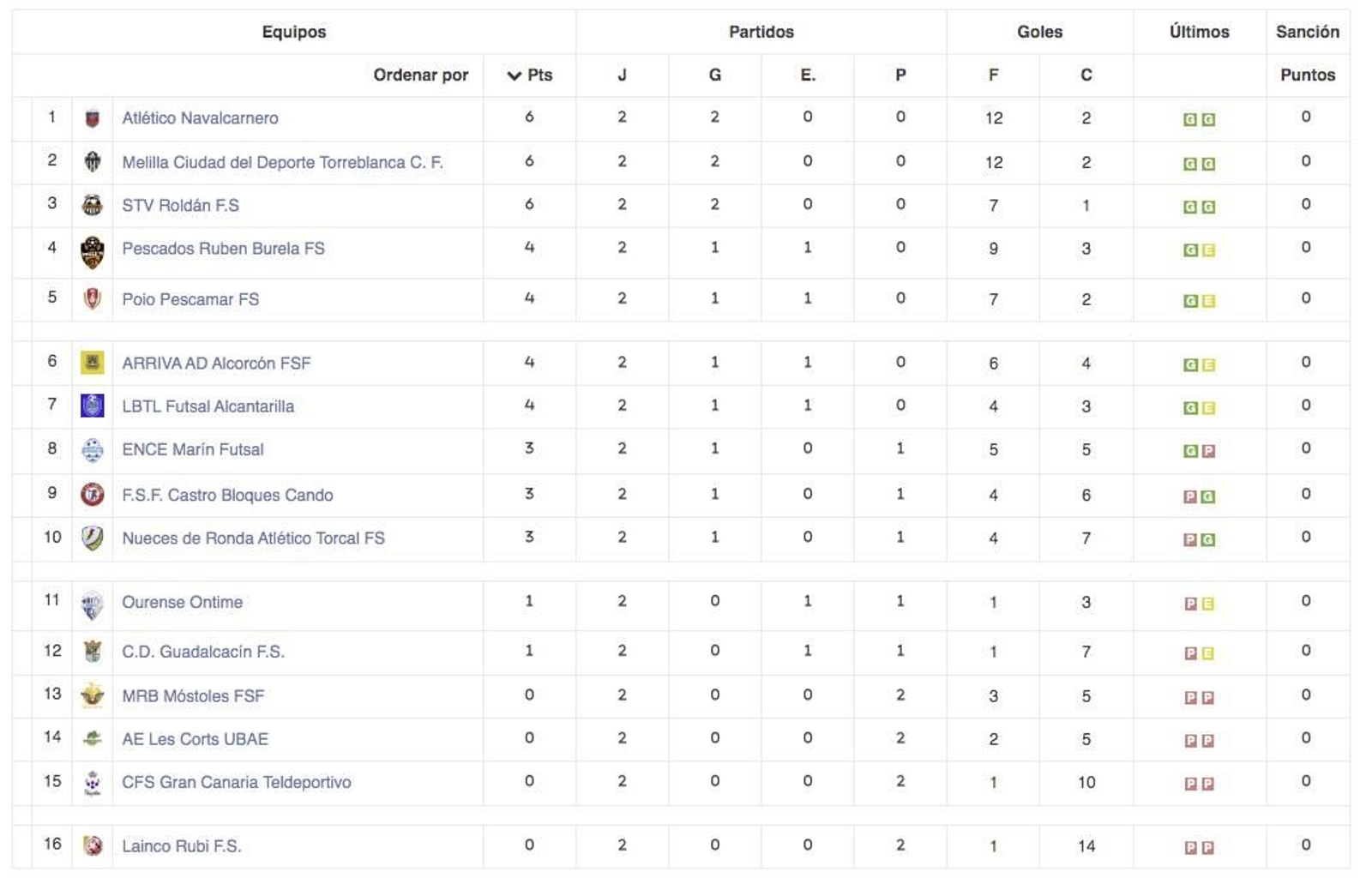This screenshot has width=1372, height=890.
Task: Sort standings by the Pts dropdown arrow
Action: (x=514, y=75)
